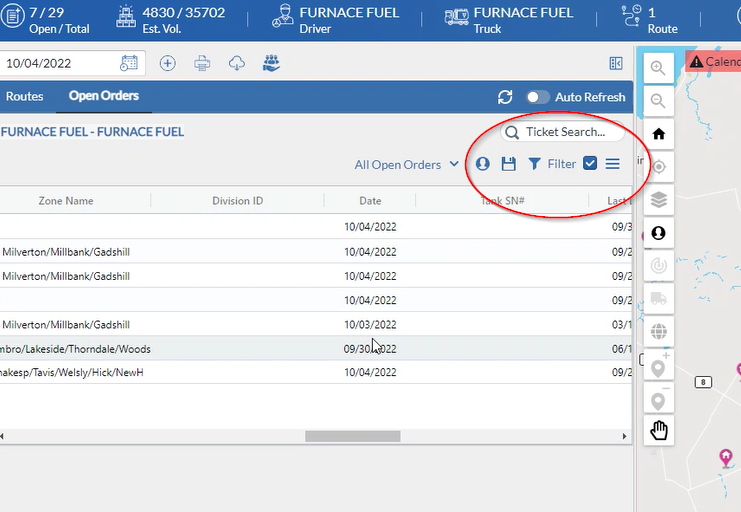Viewport: 741px width, 512px height.
Task: Click the add (plus circle) icon
Action: click(167, 63)
